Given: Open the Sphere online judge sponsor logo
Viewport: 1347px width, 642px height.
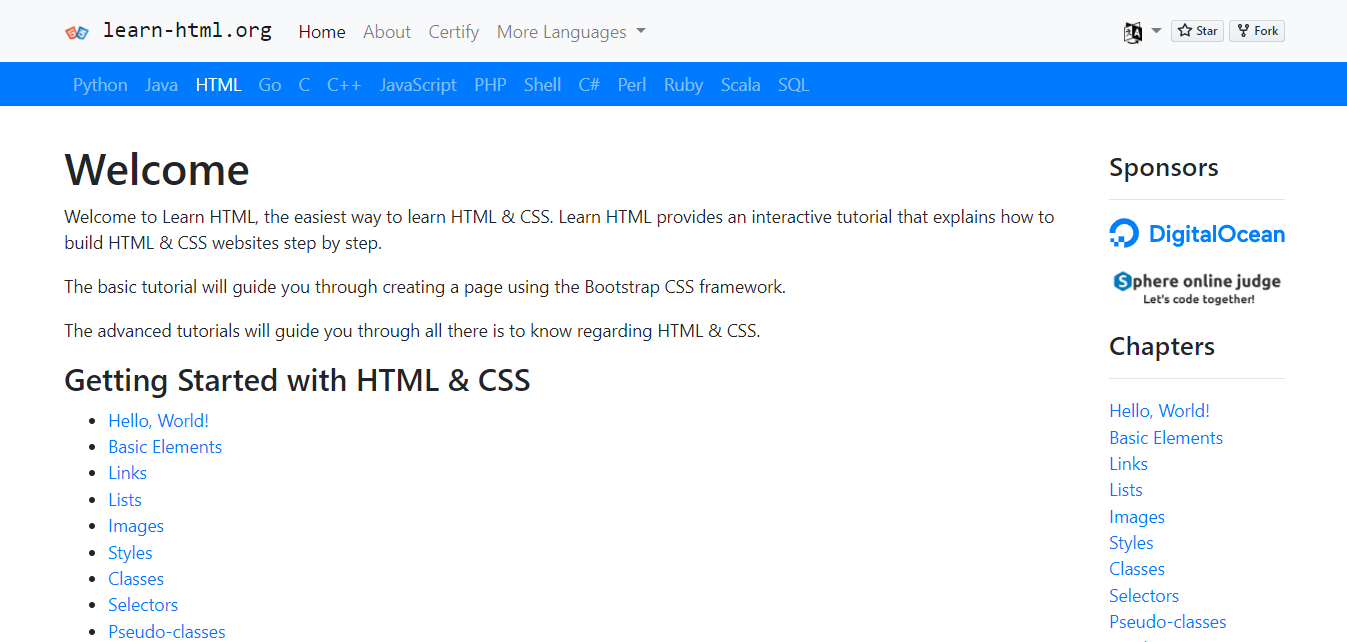Looking at the screenshot, I should tap(1197, 287).
